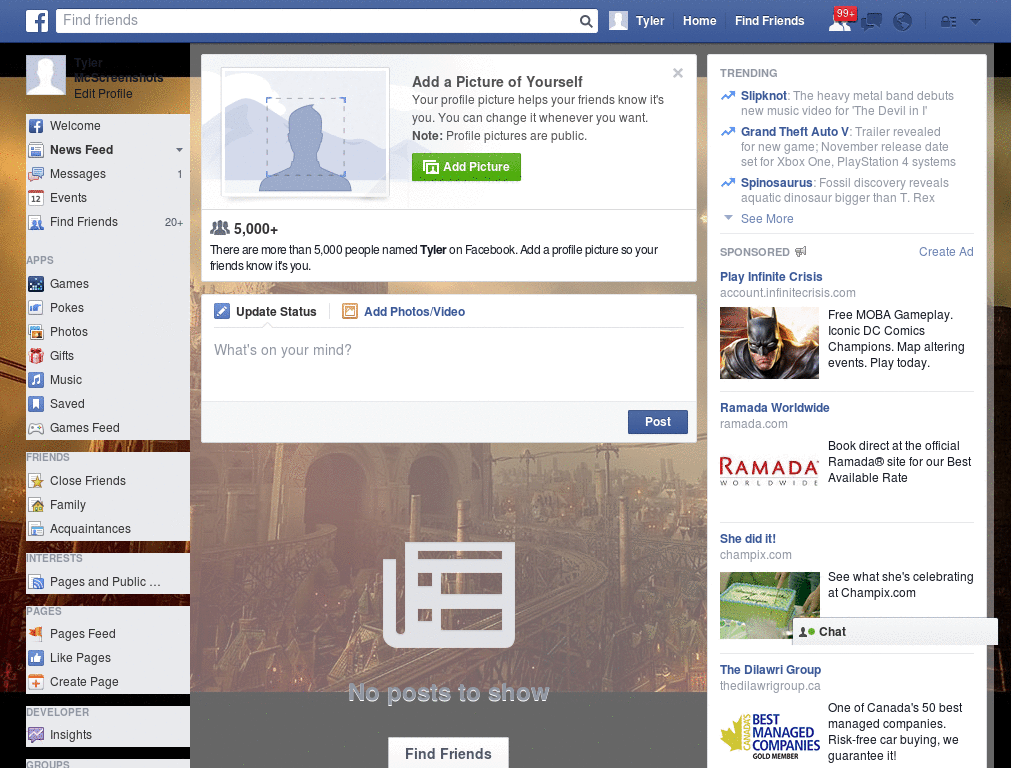The height and width of the screenshot is (768, 1024).
Task: Click the What's on your mind box
Action: point(449,364)
